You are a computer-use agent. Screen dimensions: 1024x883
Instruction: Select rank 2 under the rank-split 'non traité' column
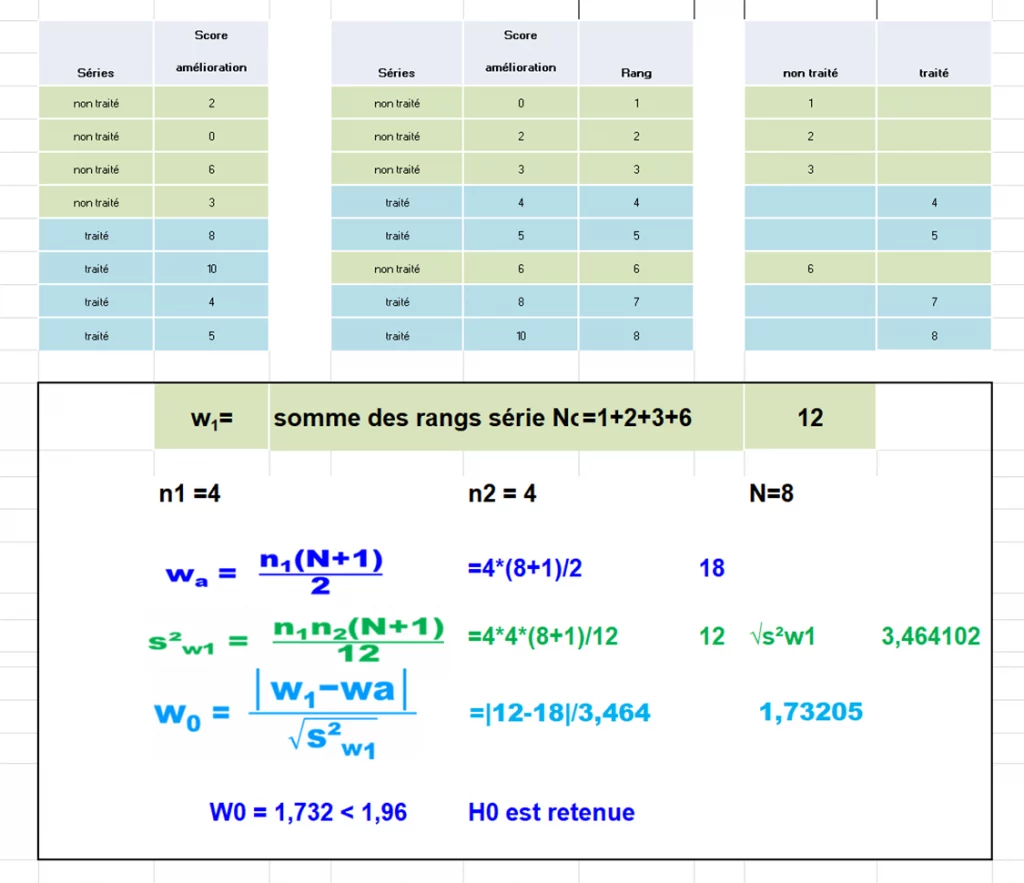coord(810,136)
